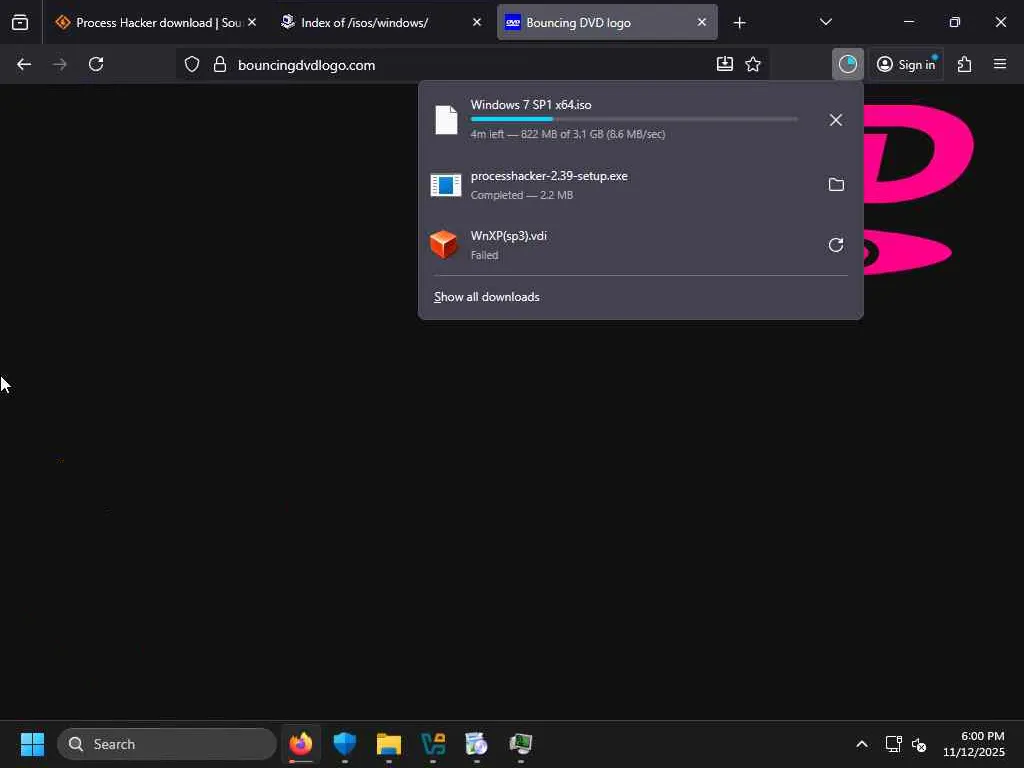Click the taskbar Search box
The image size is (1024, 768).
(x=167, y=744)
